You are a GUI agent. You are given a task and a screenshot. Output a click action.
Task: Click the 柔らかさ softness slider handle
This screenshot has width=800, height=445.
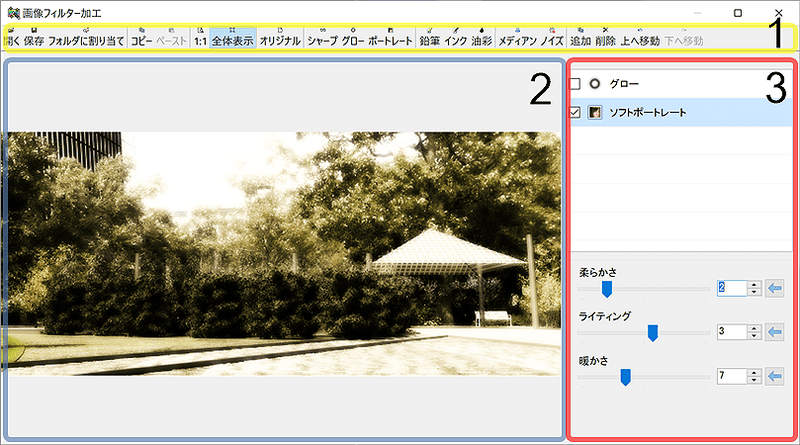click(607, 289)
